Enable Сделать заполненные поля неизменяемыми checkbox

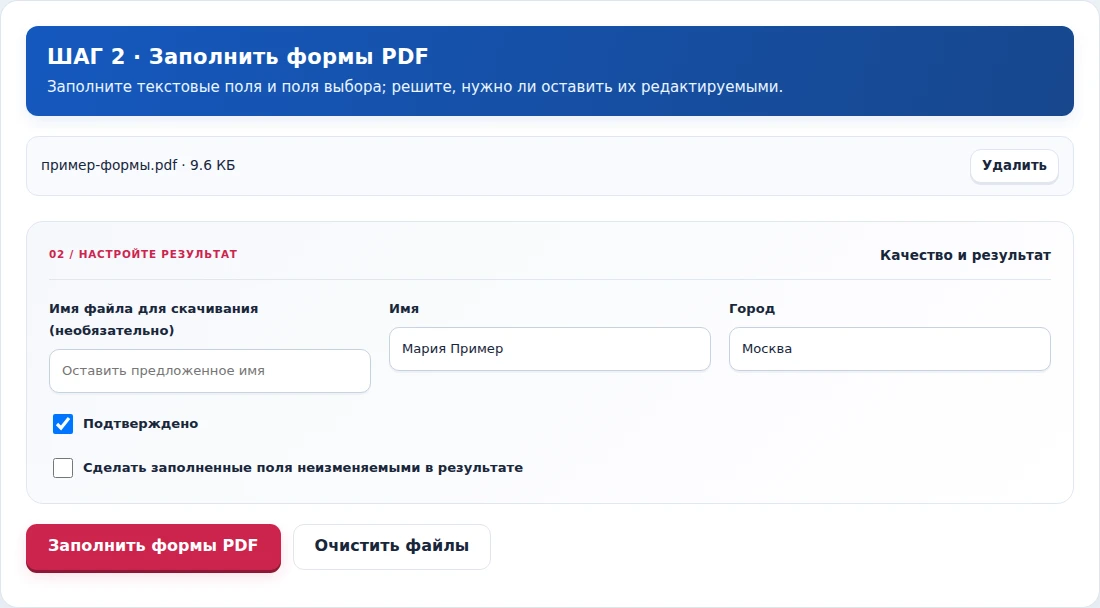63,468
